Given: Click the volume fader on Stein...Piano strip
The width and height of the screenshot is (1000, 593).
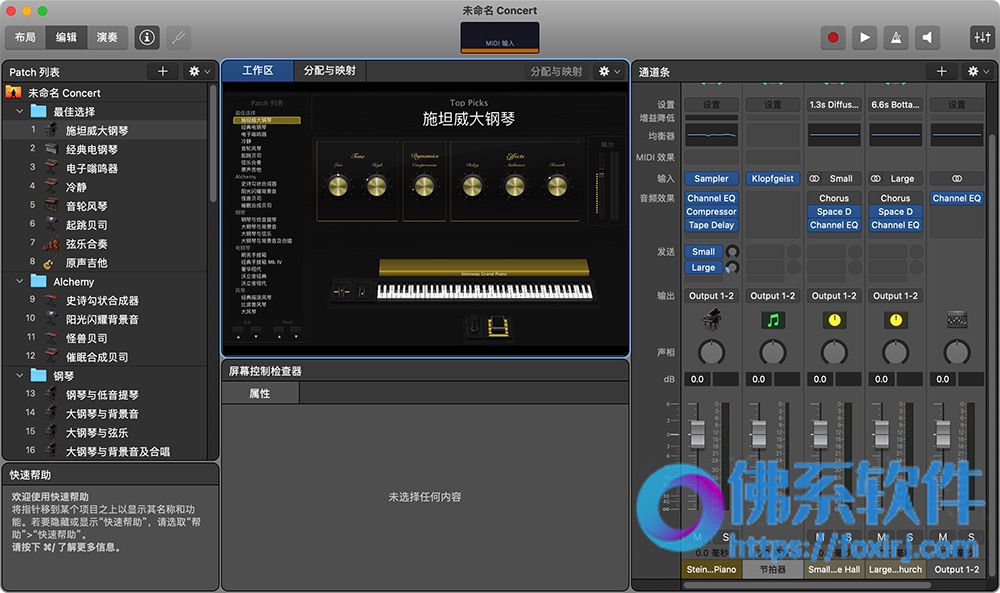Looking at the screenshot, I should pyautogui.click(x=698, y=433).
